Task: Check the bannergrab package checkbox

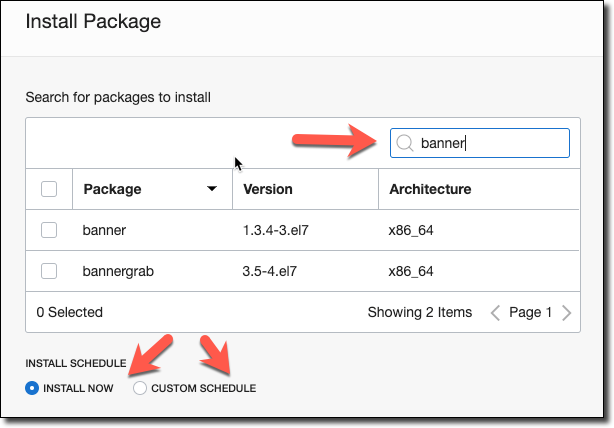Action: (x=49, y=271)
